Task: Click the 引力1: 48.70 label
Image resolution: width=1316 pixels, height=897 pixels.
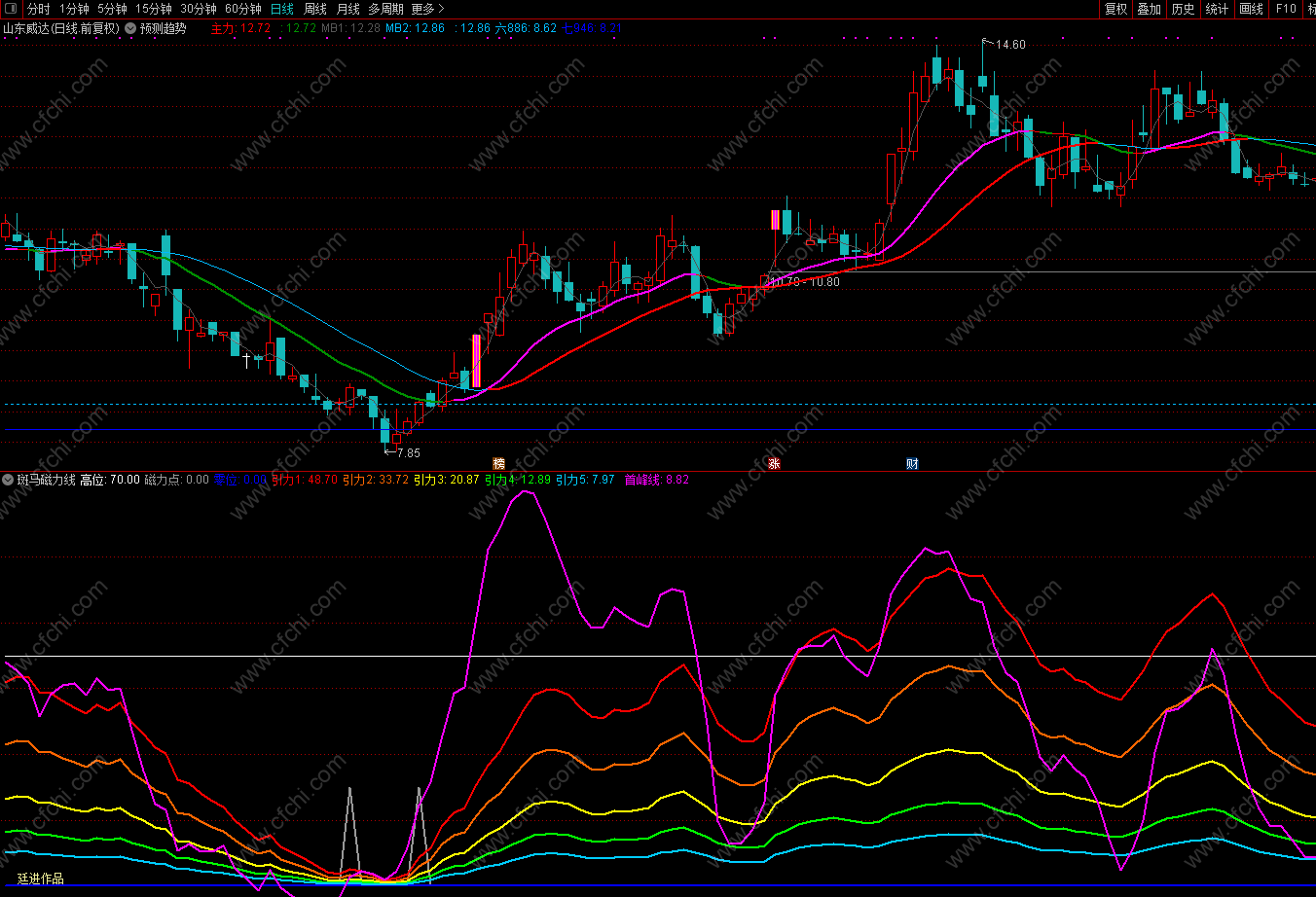Action: point(305,480)
